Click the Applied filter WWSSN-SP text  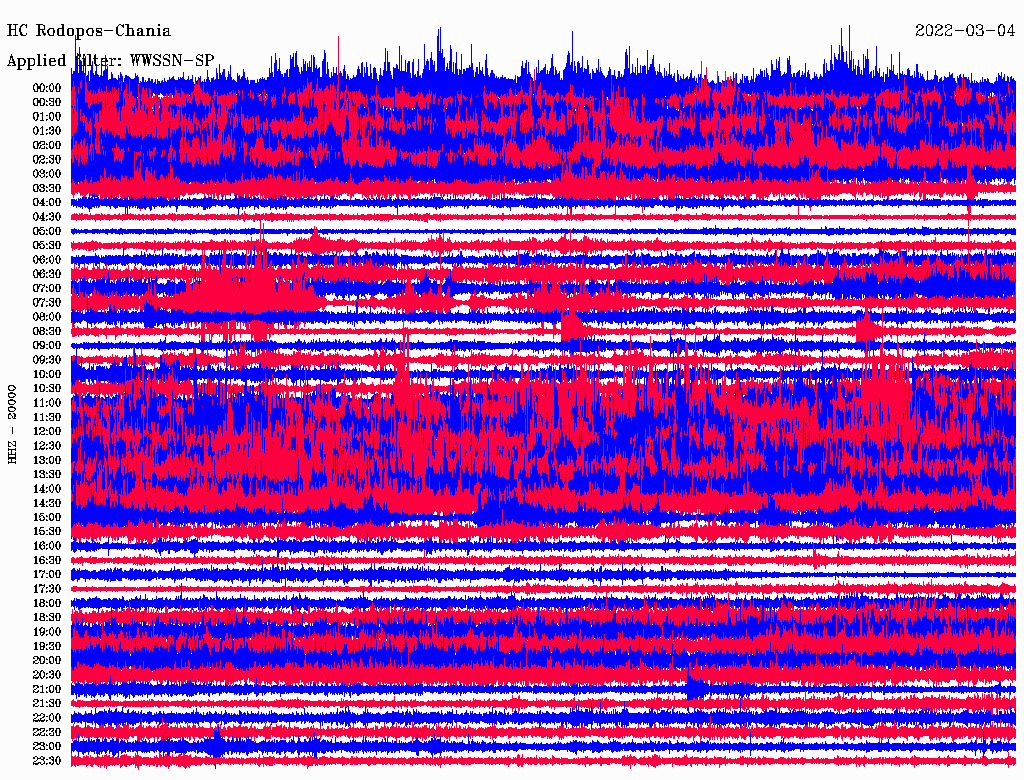(x=110, y=60)
